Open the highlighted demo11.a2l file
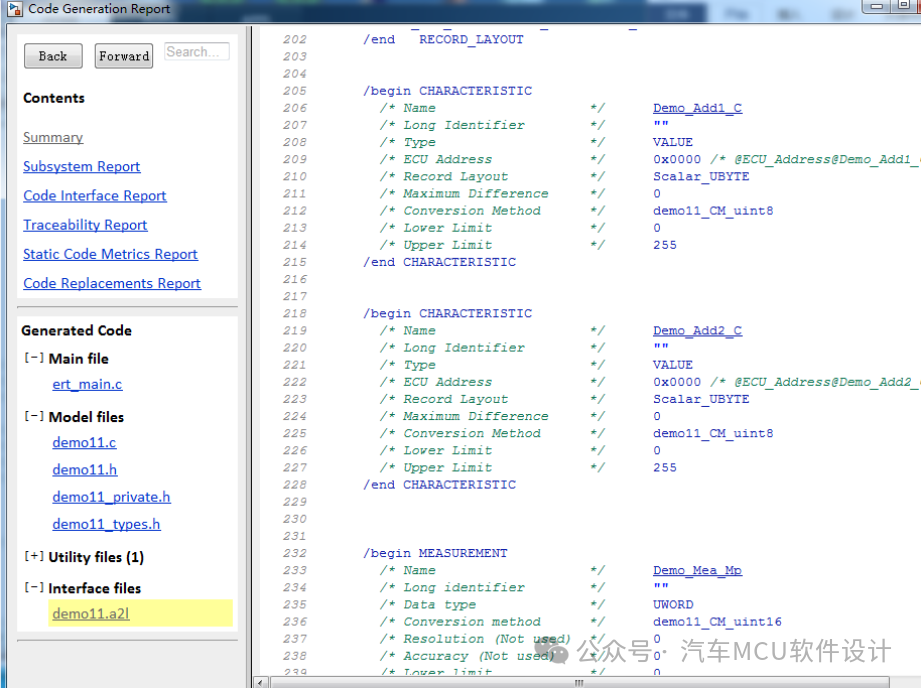Screen dimensions: 921x688 (x=90, y=613)
